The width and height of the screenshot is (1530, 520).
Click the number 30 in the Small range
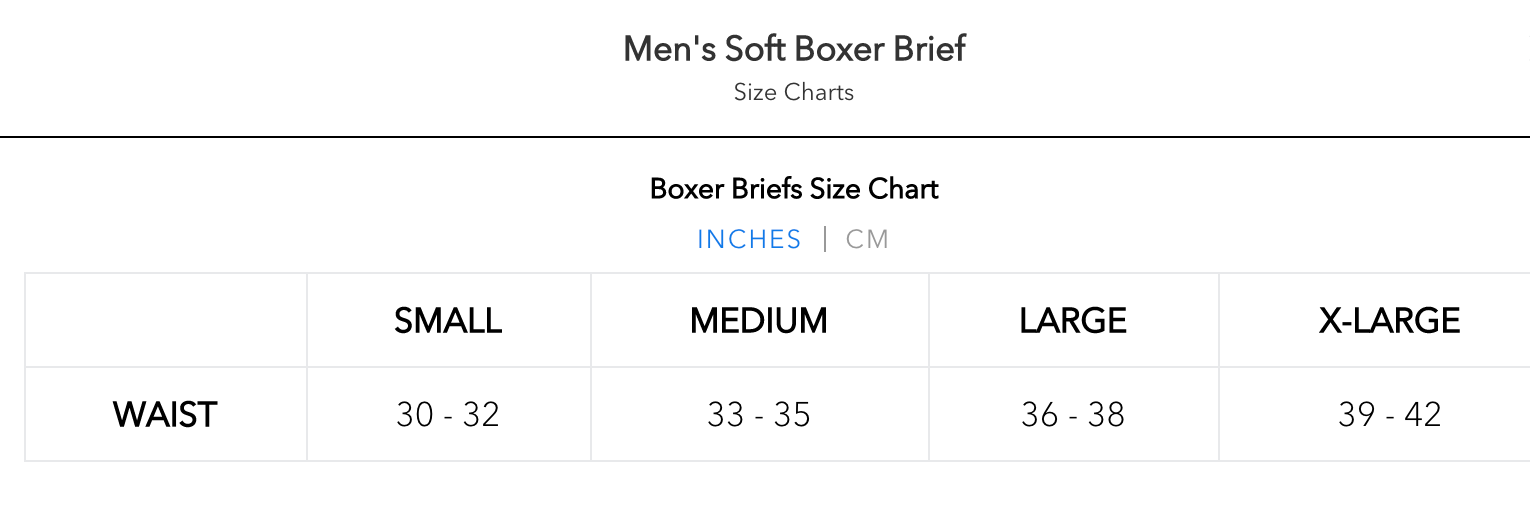point(415,414)
